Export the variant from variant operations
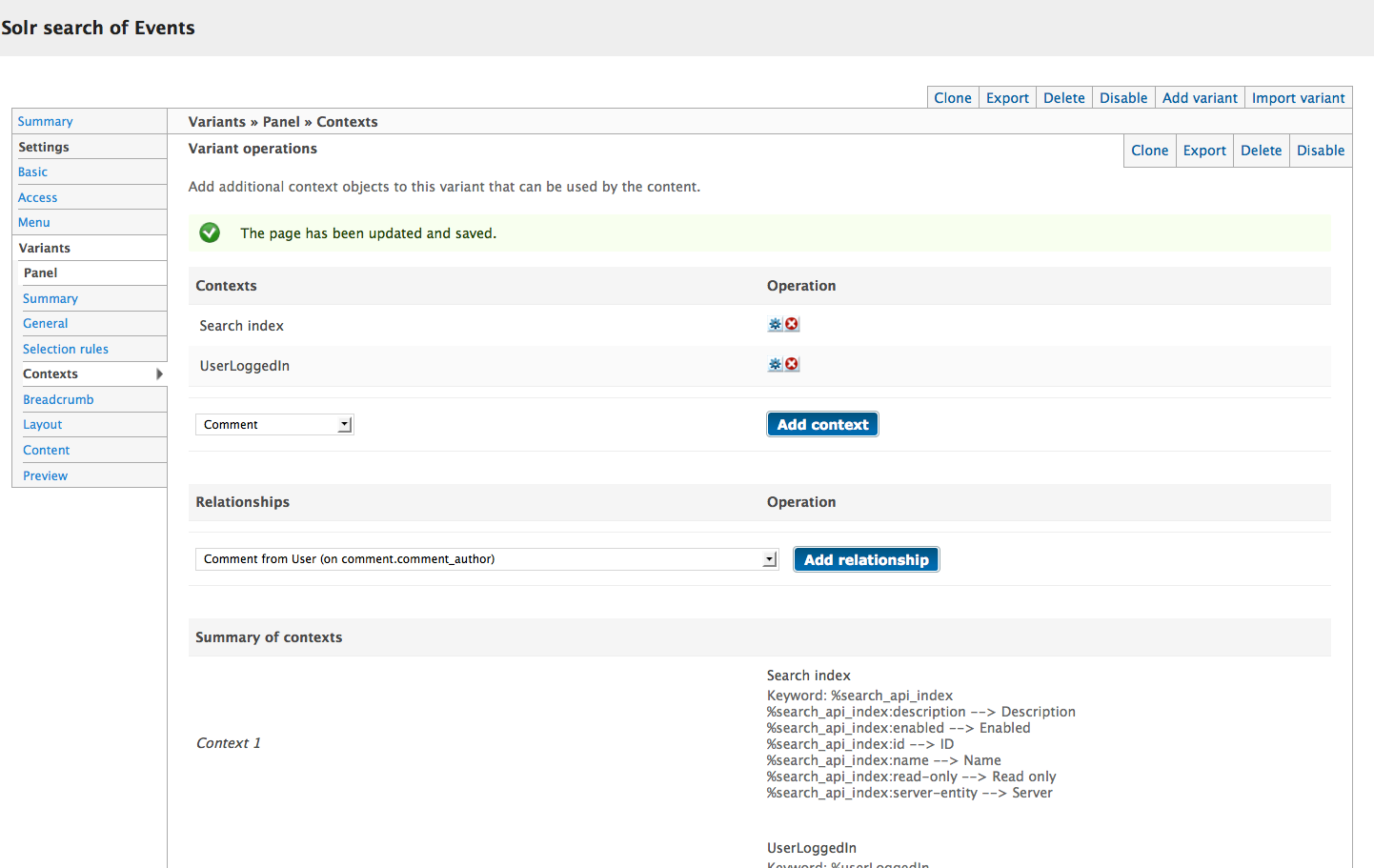1374x868 pixels. point(1204,150)
